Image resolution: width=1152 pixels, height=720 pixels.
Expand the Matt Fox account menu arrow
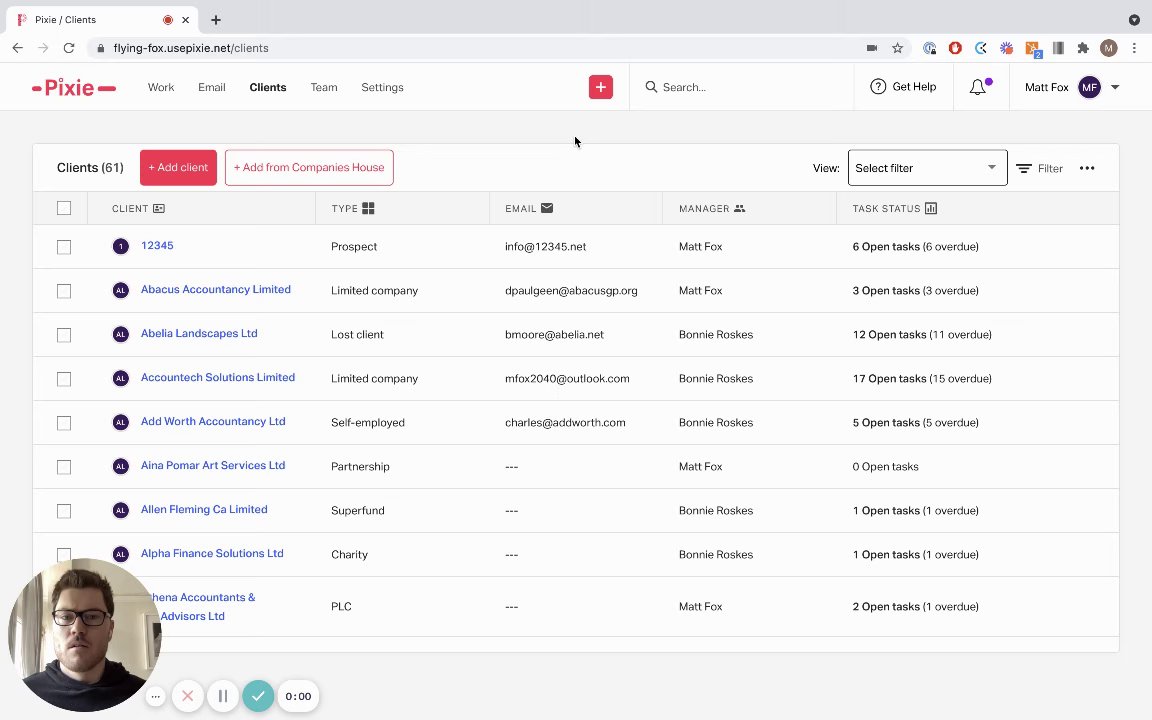[1115, 87]
